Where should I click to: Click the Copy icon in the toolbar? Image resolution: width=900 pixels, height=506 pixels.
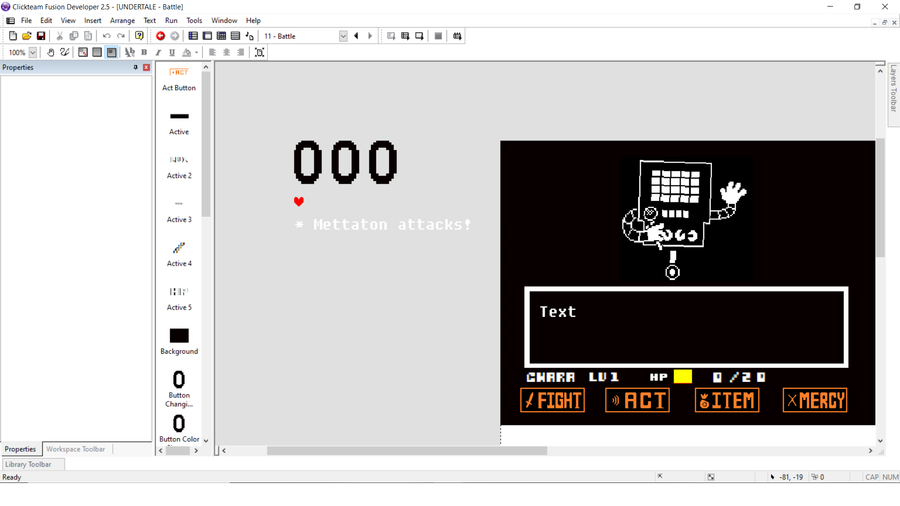tap(73, 36)
